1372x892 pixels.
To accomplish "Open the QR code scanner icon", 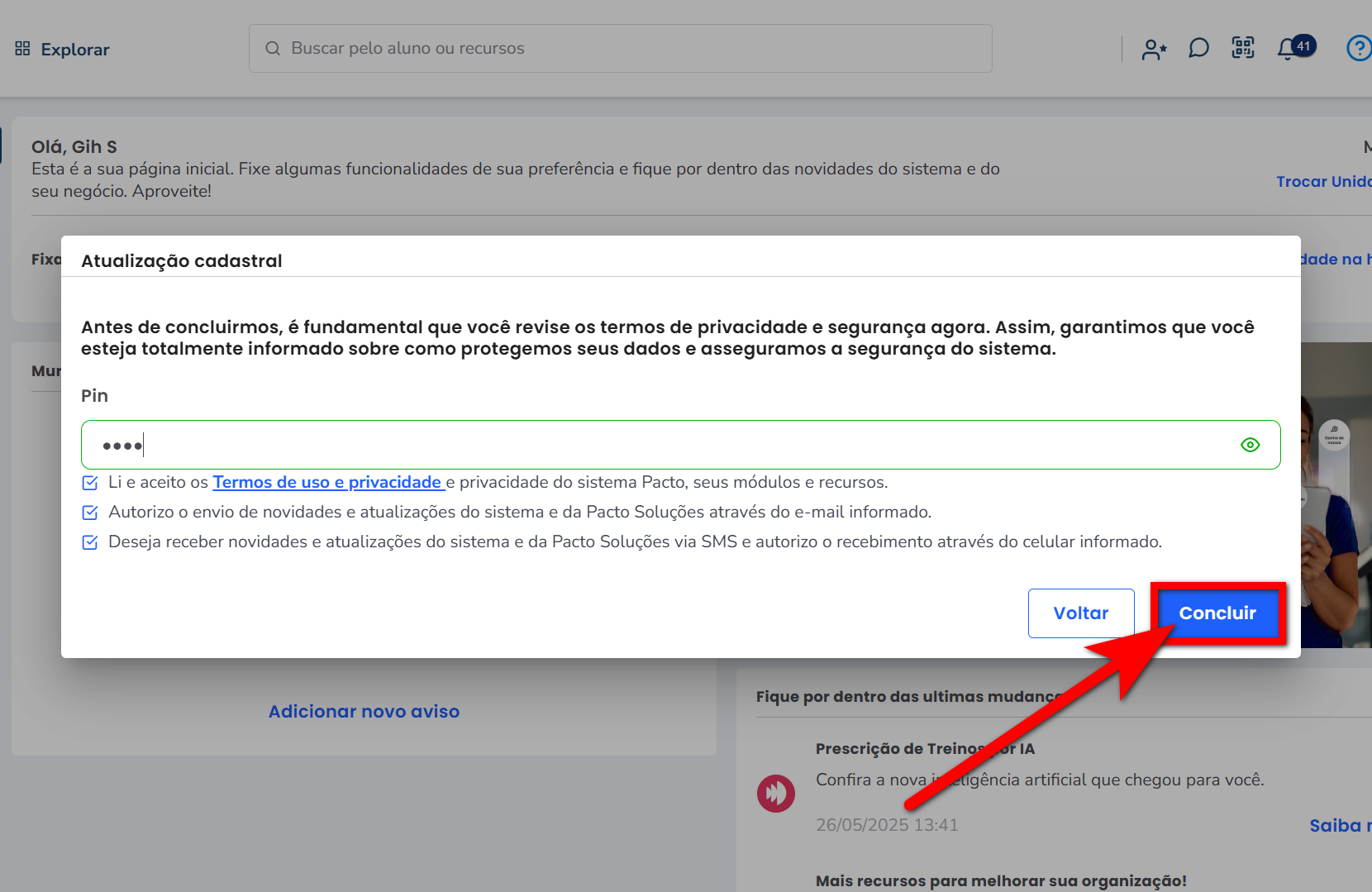I will (1243, 48).
